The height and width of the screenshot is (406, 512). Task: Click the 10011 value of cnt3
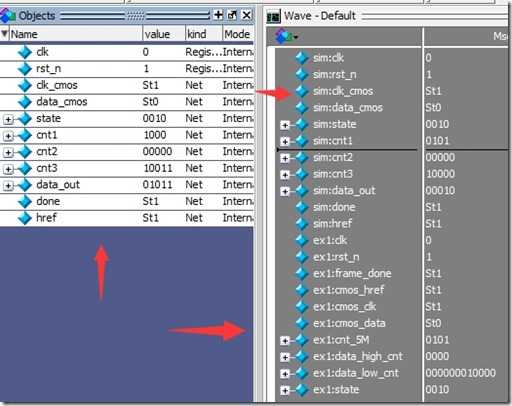[158, 168]
